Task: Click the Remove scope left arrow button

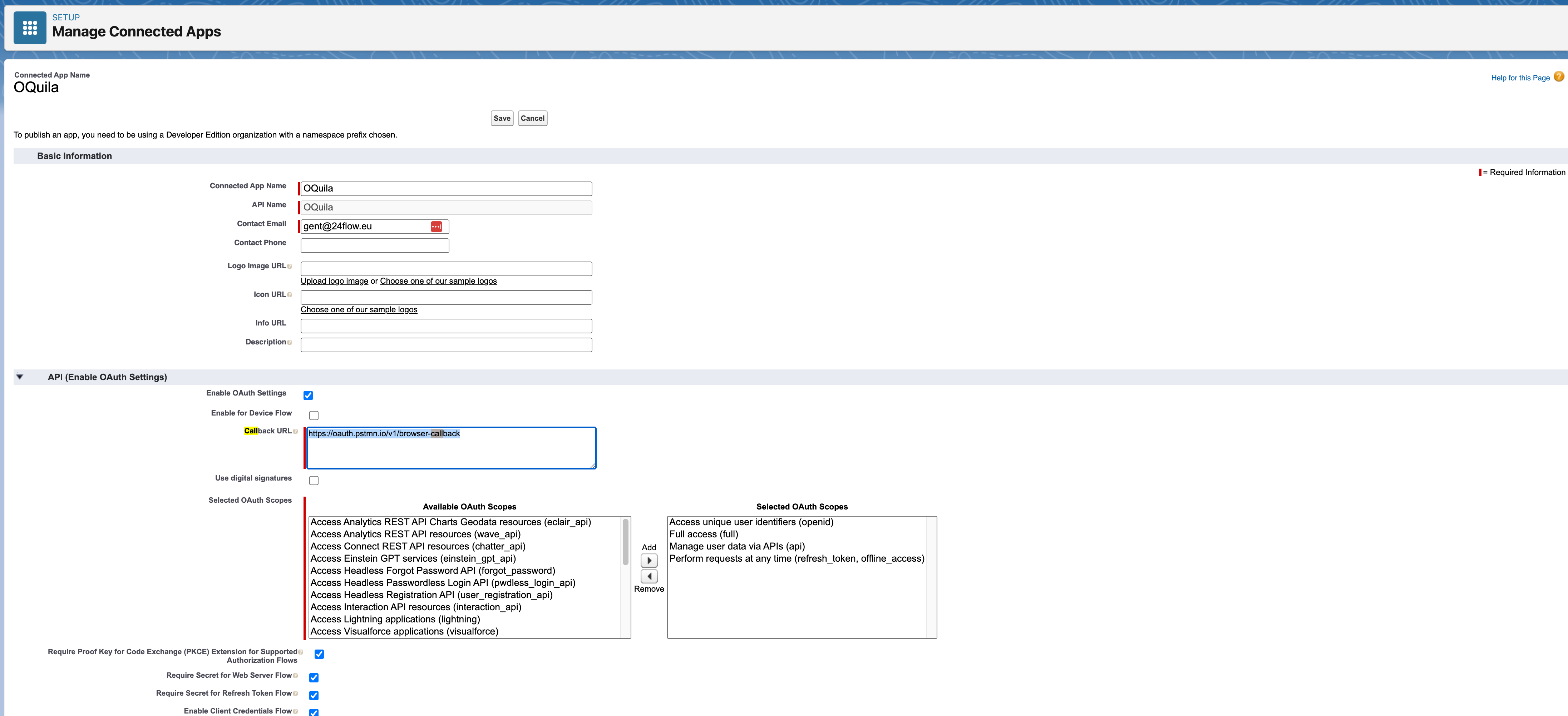Action: tap(649, 576)
